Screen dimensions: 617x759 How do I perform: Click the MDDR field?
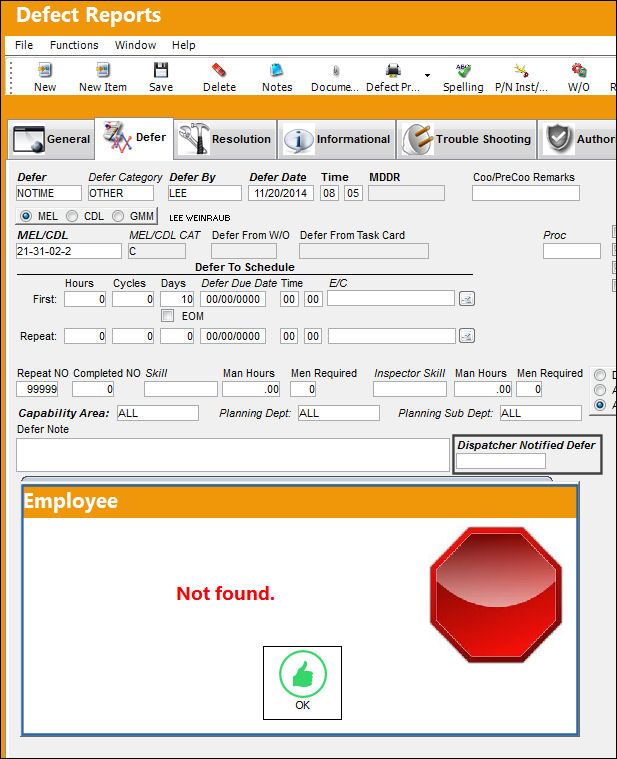(406, 193)
